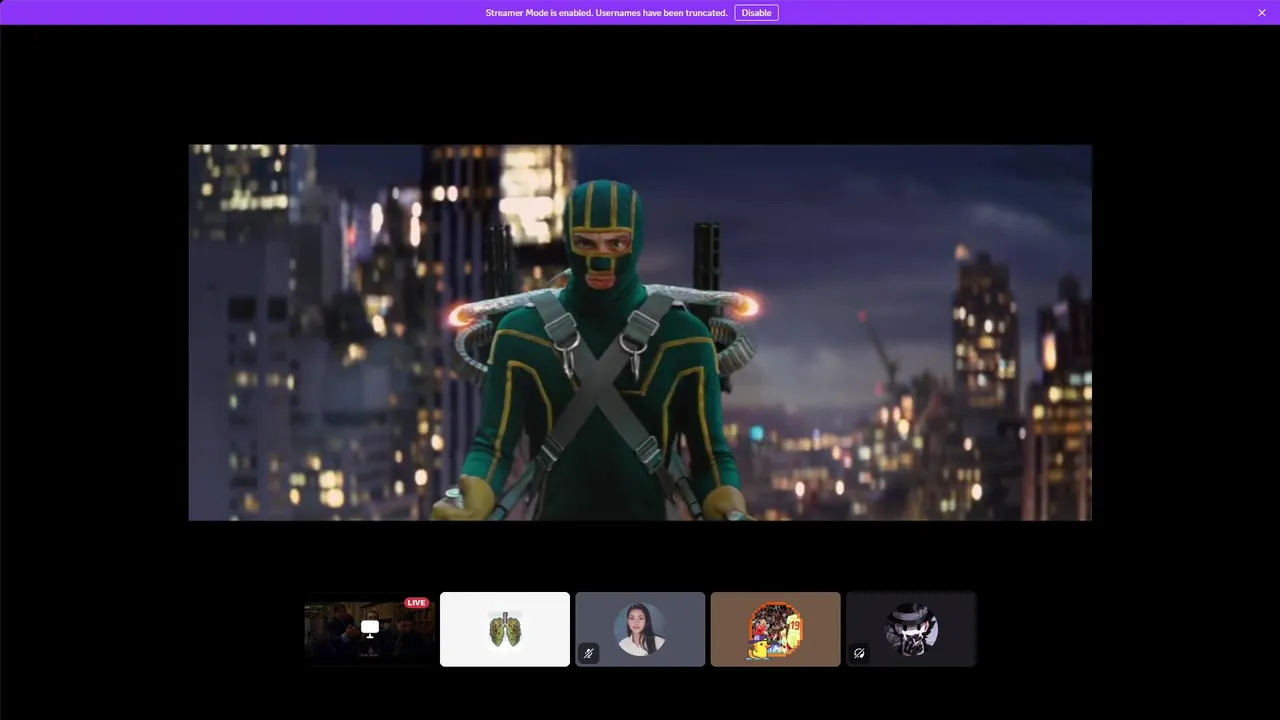Click the deafened headphone icon on dark tile
The image size is (1280, 720).
859,653
